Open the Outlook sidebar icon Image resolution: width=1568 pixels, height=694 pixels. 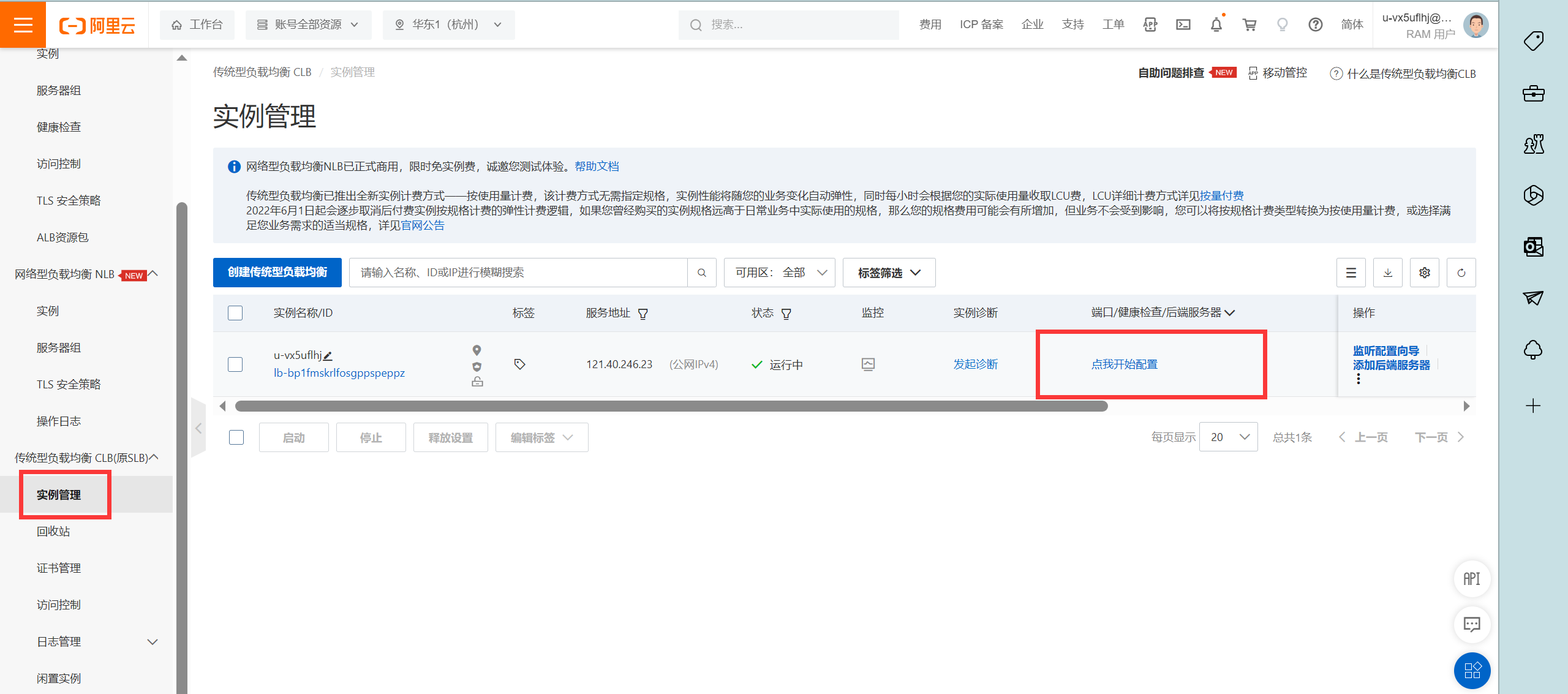pyautogui.click(x=1533, y=247)
